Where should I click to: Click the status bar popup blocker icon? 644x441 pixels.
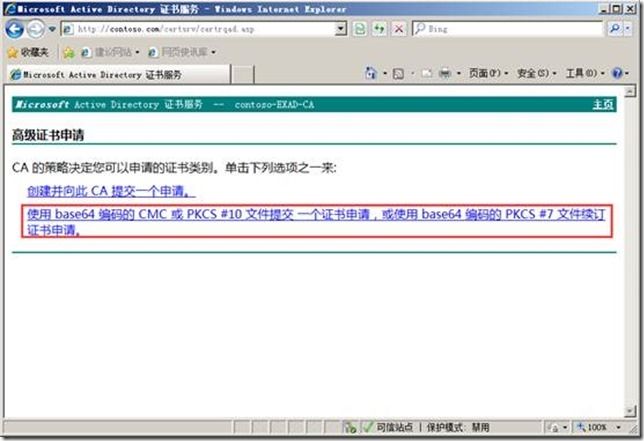pyautogui.click(x=350, y=427)
